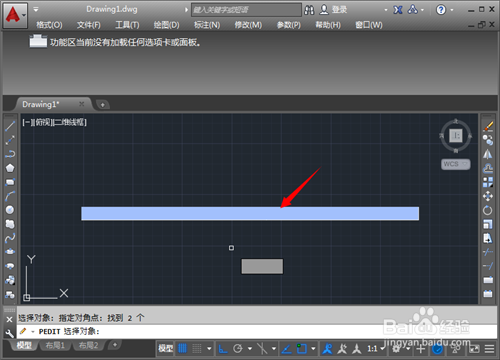Toggle isometric drafting in status bar
The image size is (500, 360).
click(262, 349)
